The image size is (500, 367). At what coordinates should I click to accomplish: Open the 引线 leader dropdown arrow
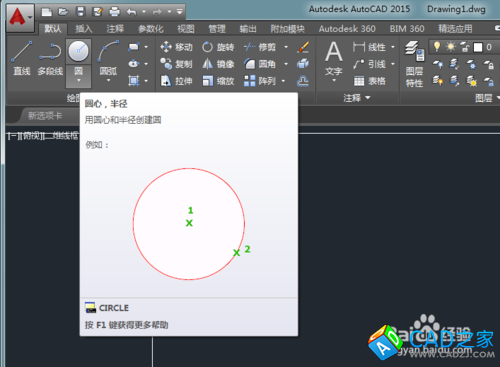click(393, 64)
